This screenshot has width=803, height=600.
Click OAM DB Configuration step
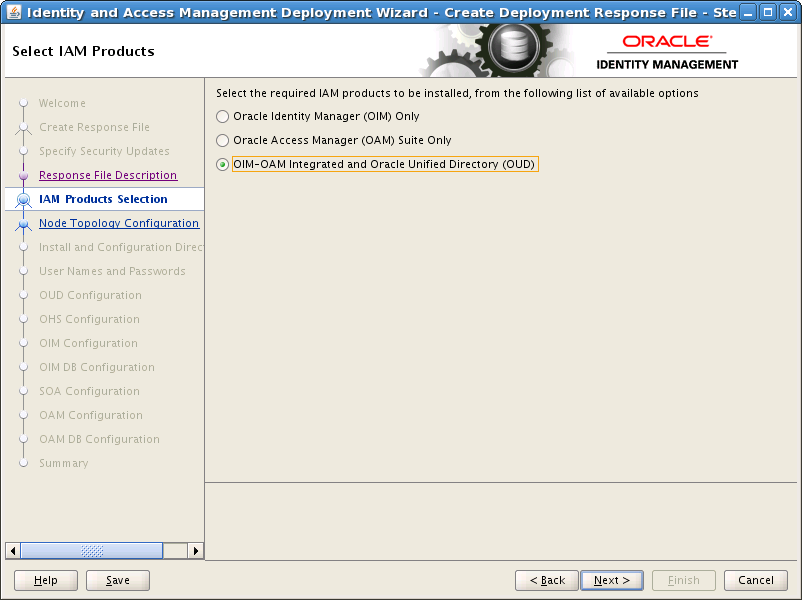(x=99, y=439)
